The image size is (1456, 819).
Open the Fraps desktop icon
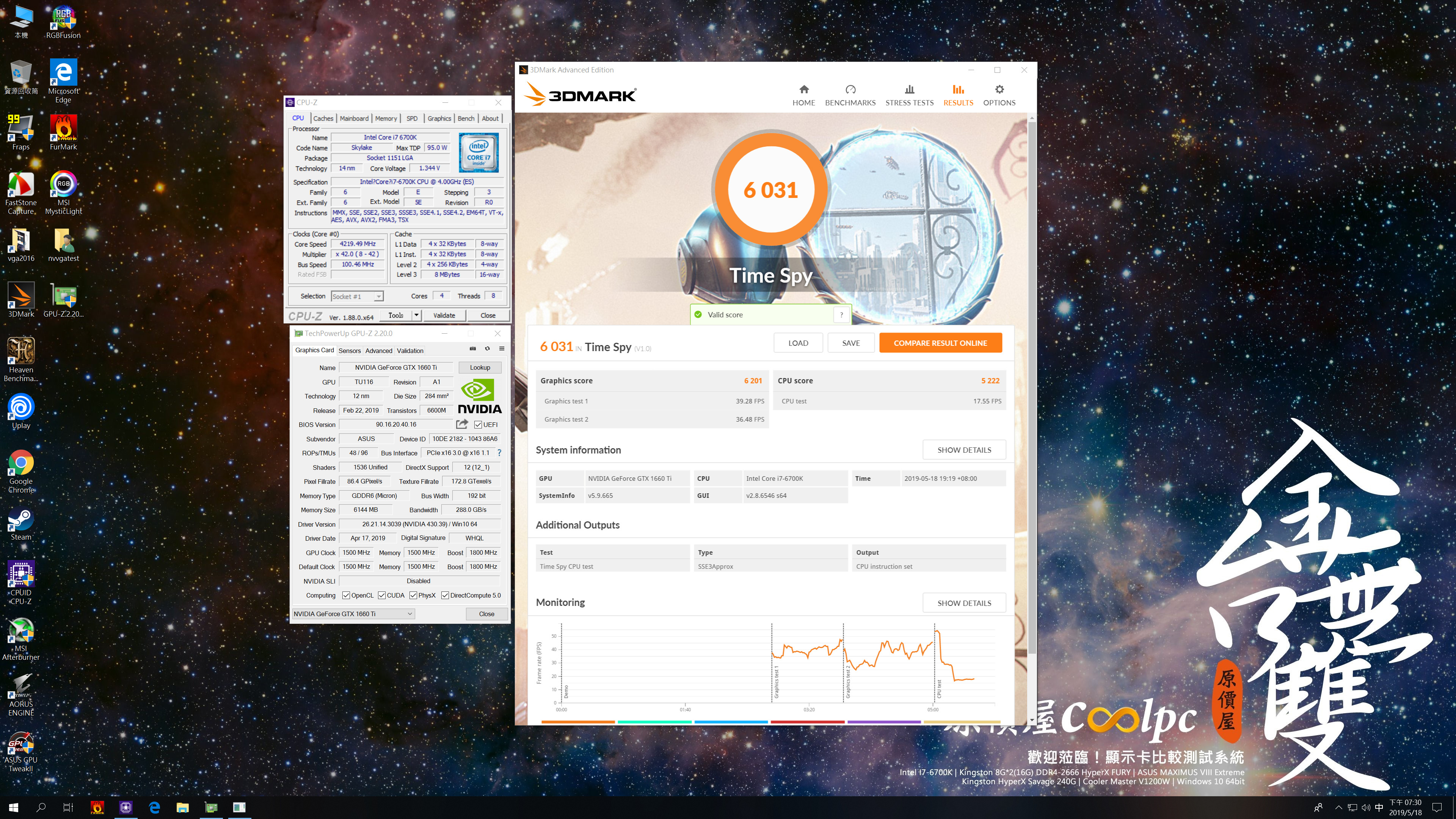point(21,132)
